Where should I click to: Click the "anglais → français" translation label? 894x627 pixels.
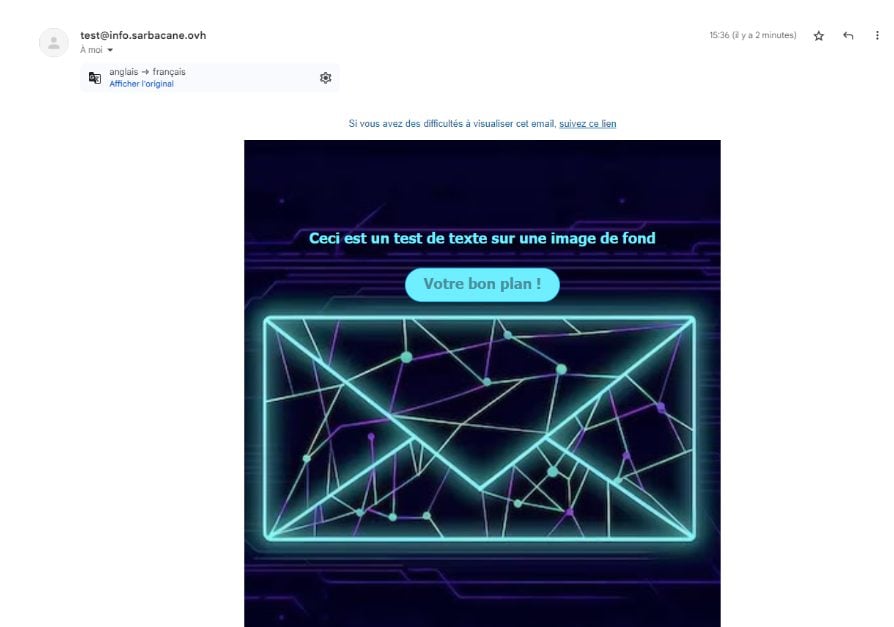click(x=147, y=72)
